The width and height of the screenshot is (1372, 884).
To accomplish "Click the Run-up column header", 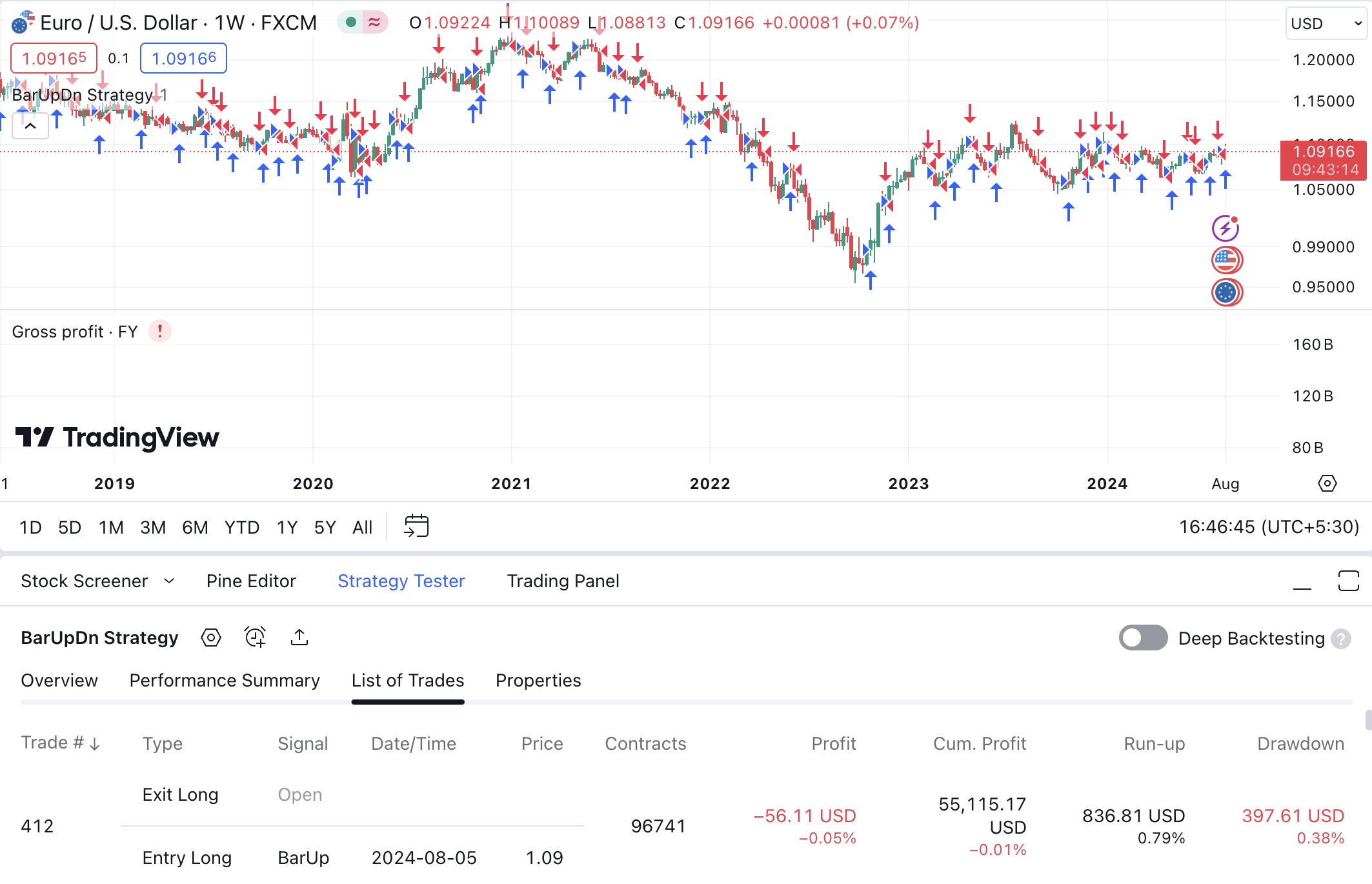I will point(1155,744).
